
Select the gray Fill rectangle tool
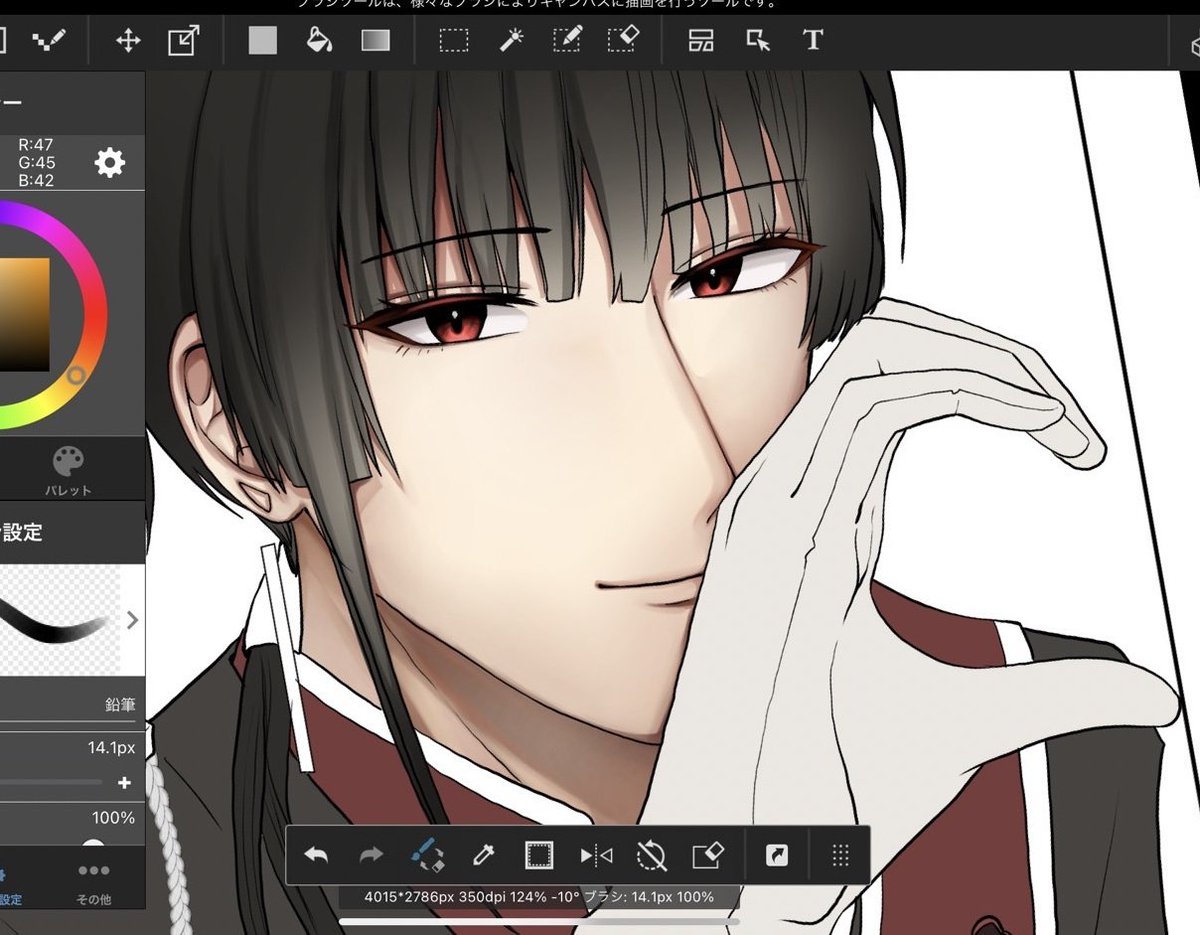point(262,41)
